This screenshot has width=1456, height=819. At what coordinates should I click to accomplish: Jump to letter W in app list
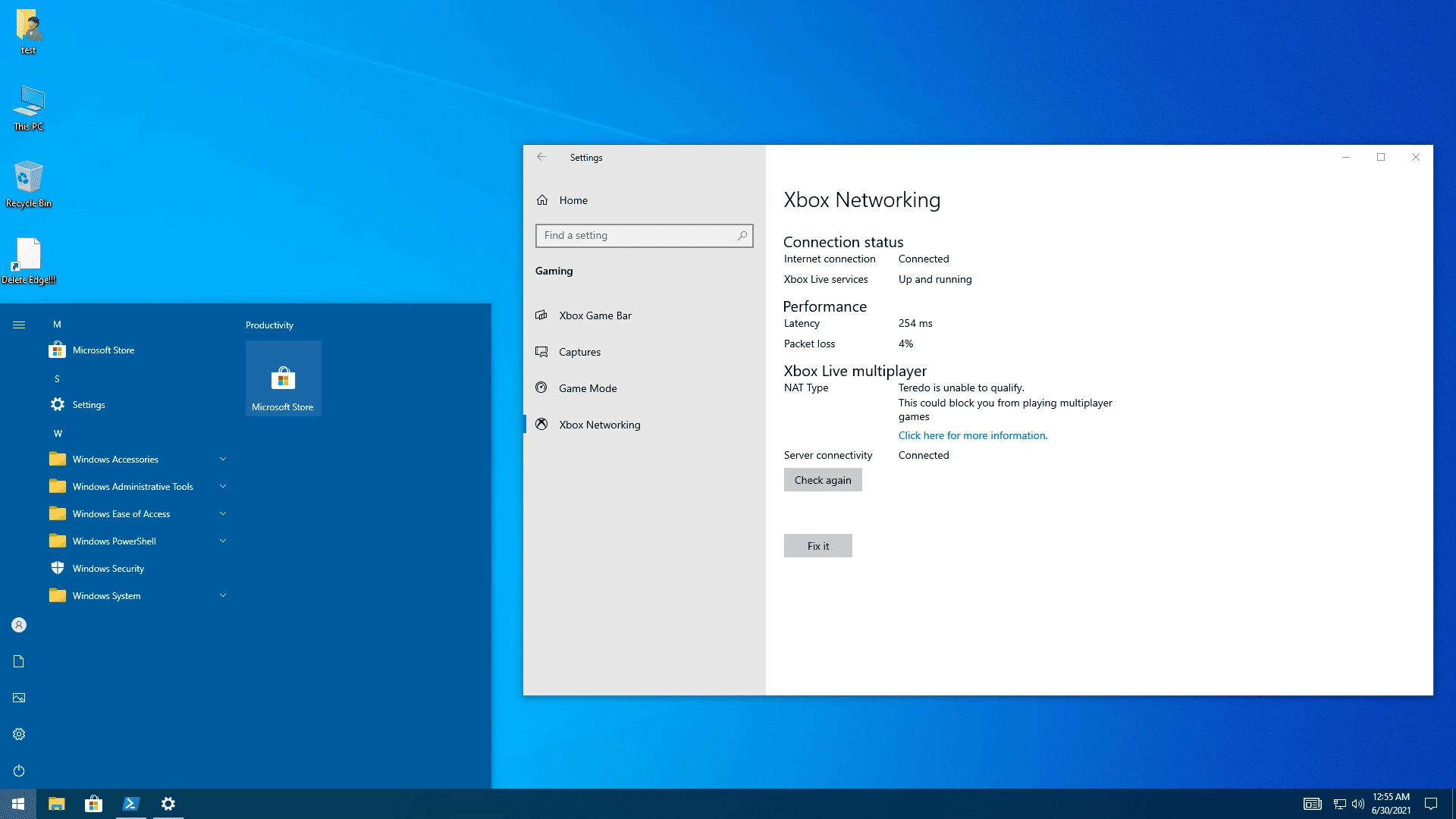[58, 434]
